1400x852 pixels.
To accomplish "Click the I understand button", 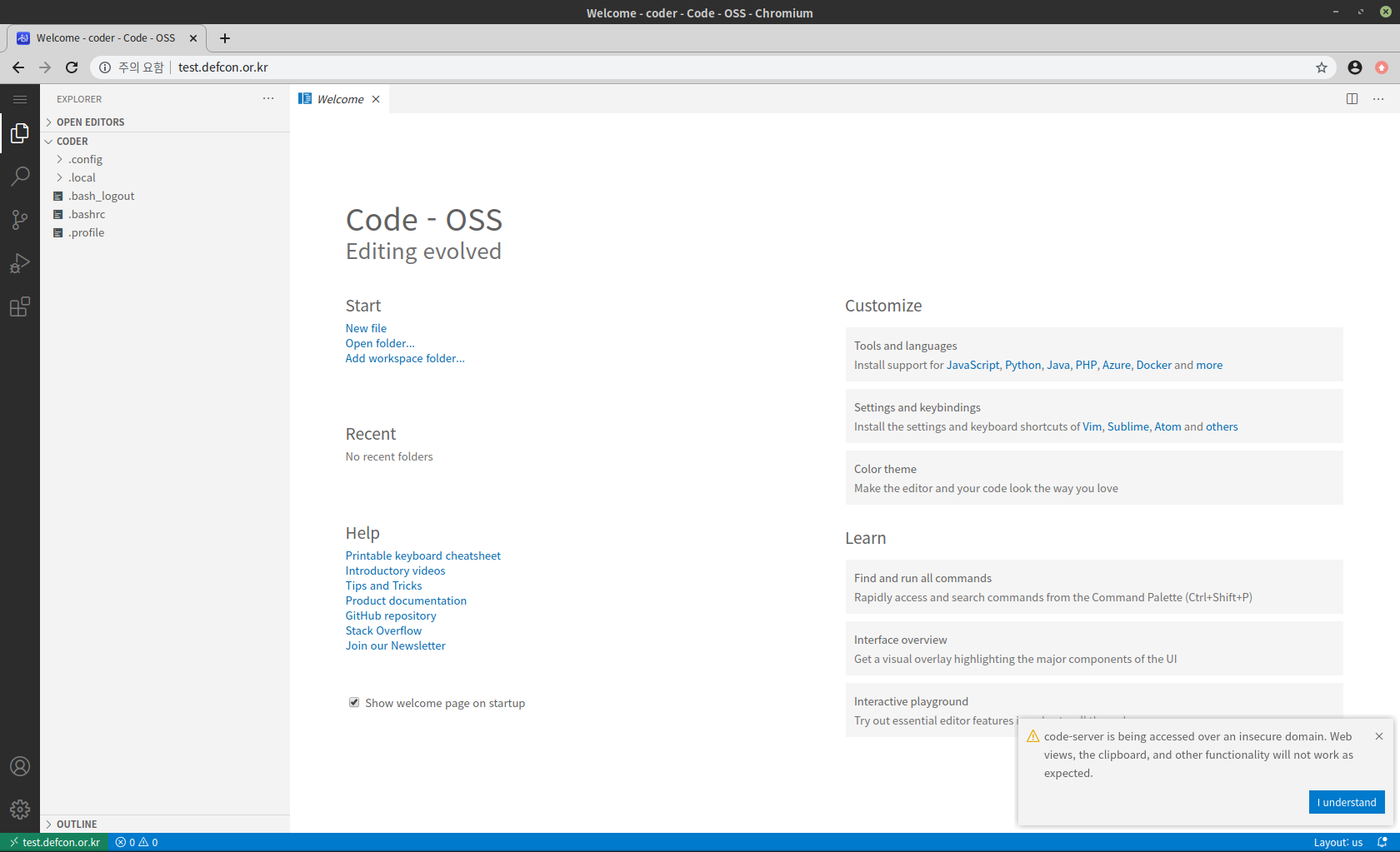I will [1347, 802].
